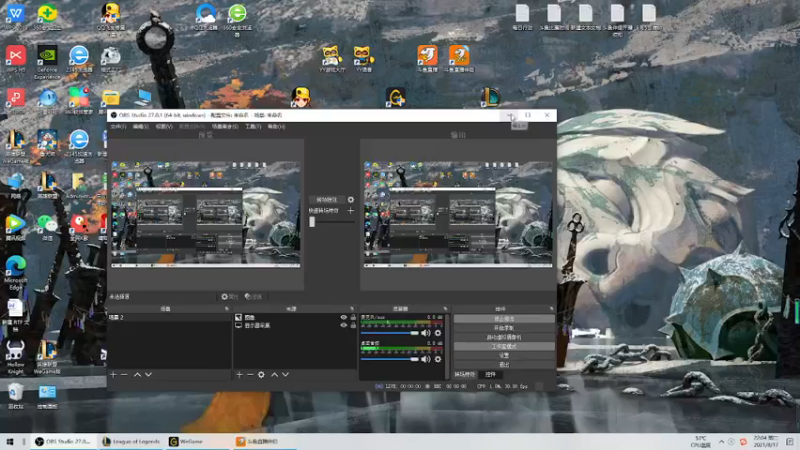This screenshot has height=450, width=800.
Task: Add a new source with plus icon
Action: pos(239,374)
